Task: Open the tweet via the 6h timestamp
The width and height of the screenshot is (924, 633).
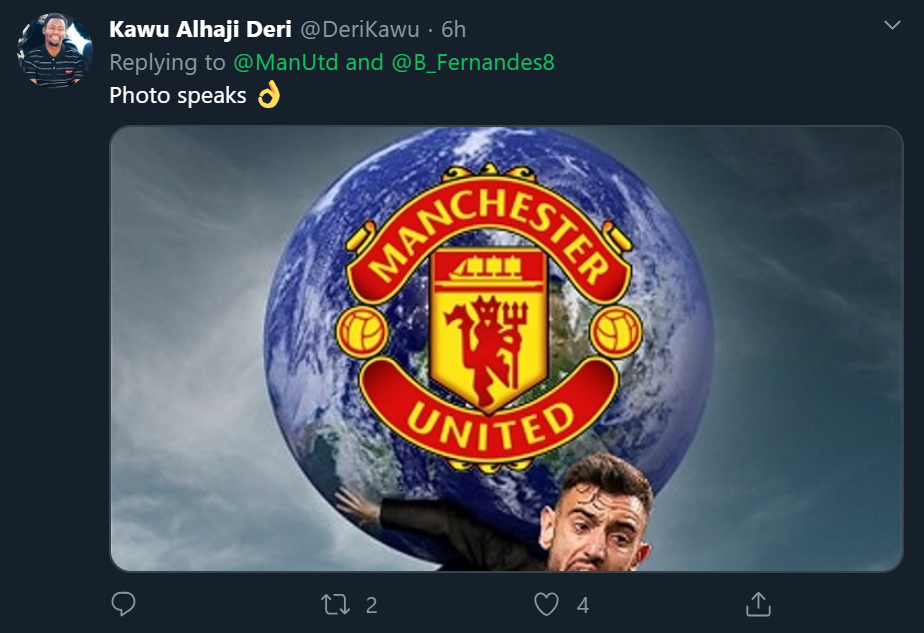Action: (452, 29)
